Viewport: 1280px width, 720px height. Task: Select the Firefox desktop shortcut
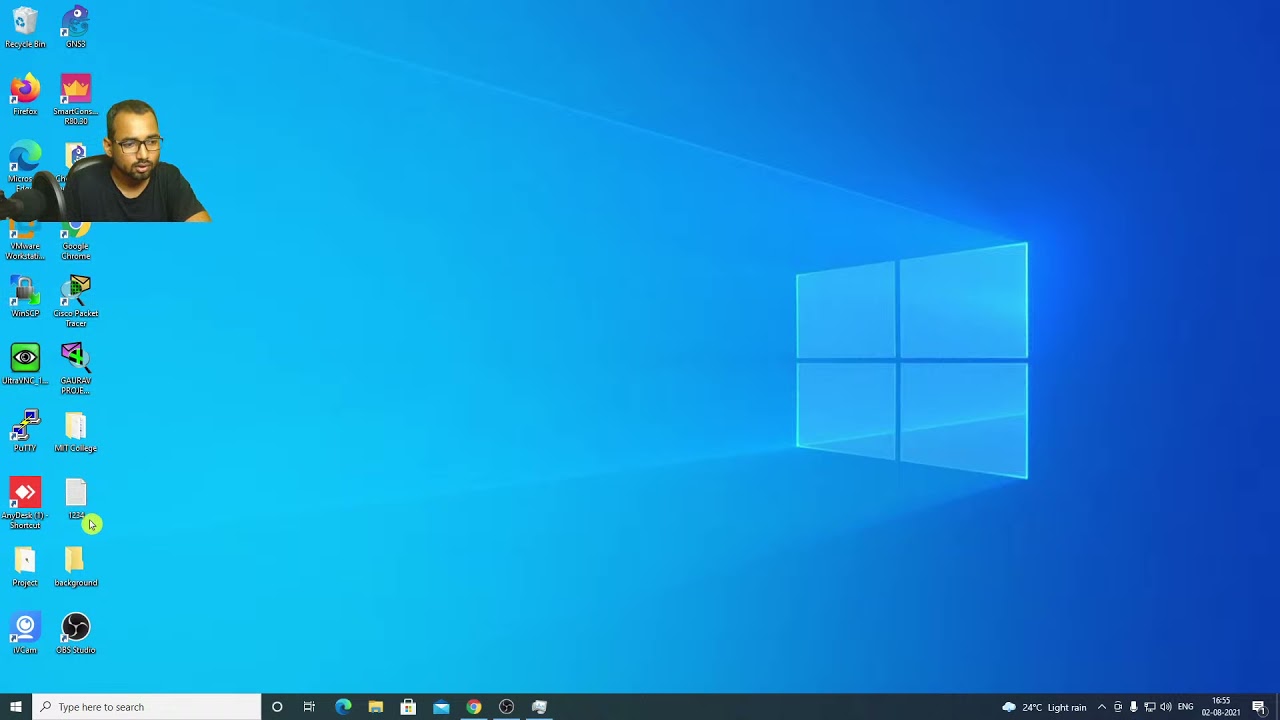coord(25,95)
